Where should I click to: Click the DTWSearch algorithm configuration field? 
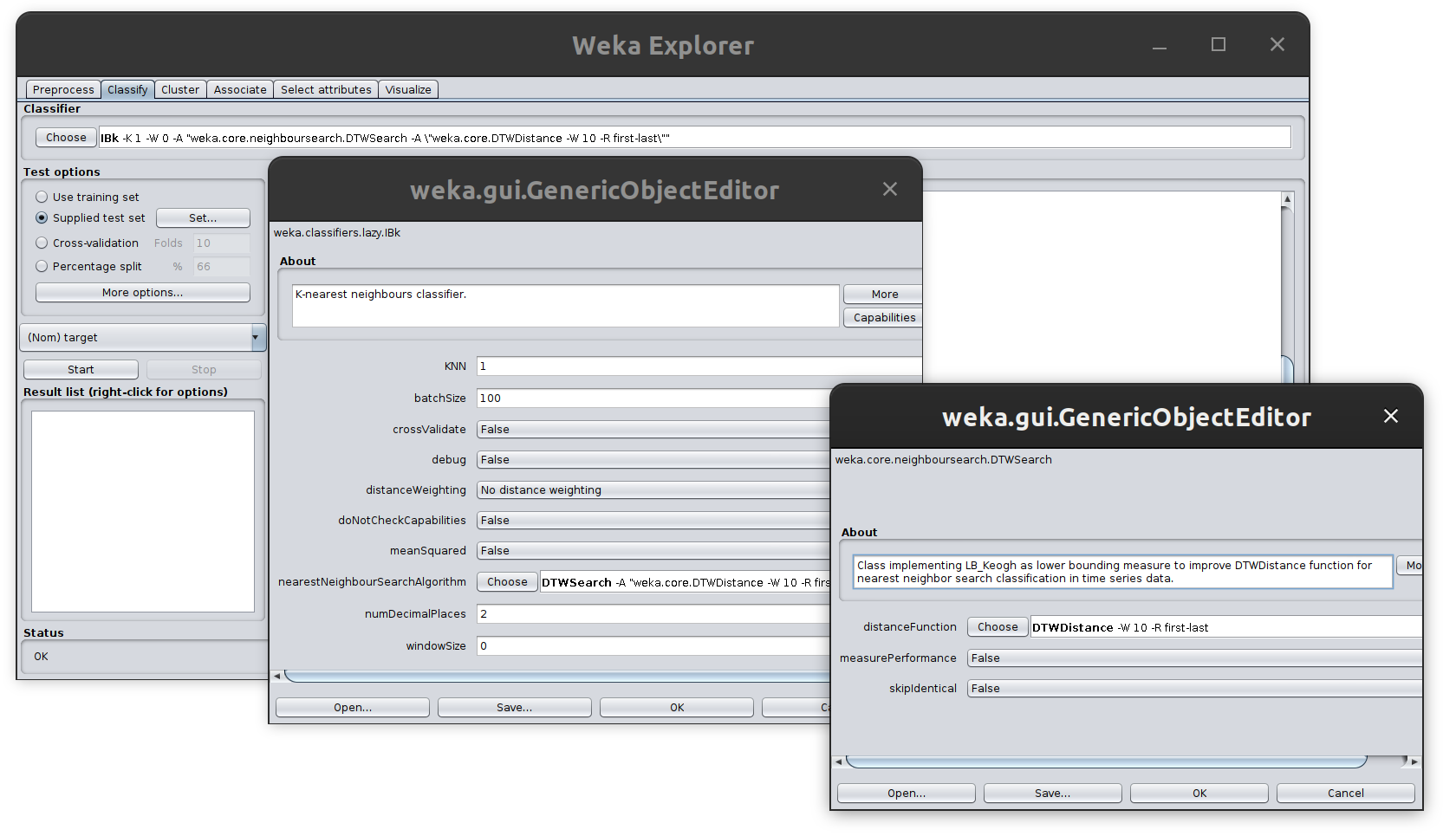685,582
